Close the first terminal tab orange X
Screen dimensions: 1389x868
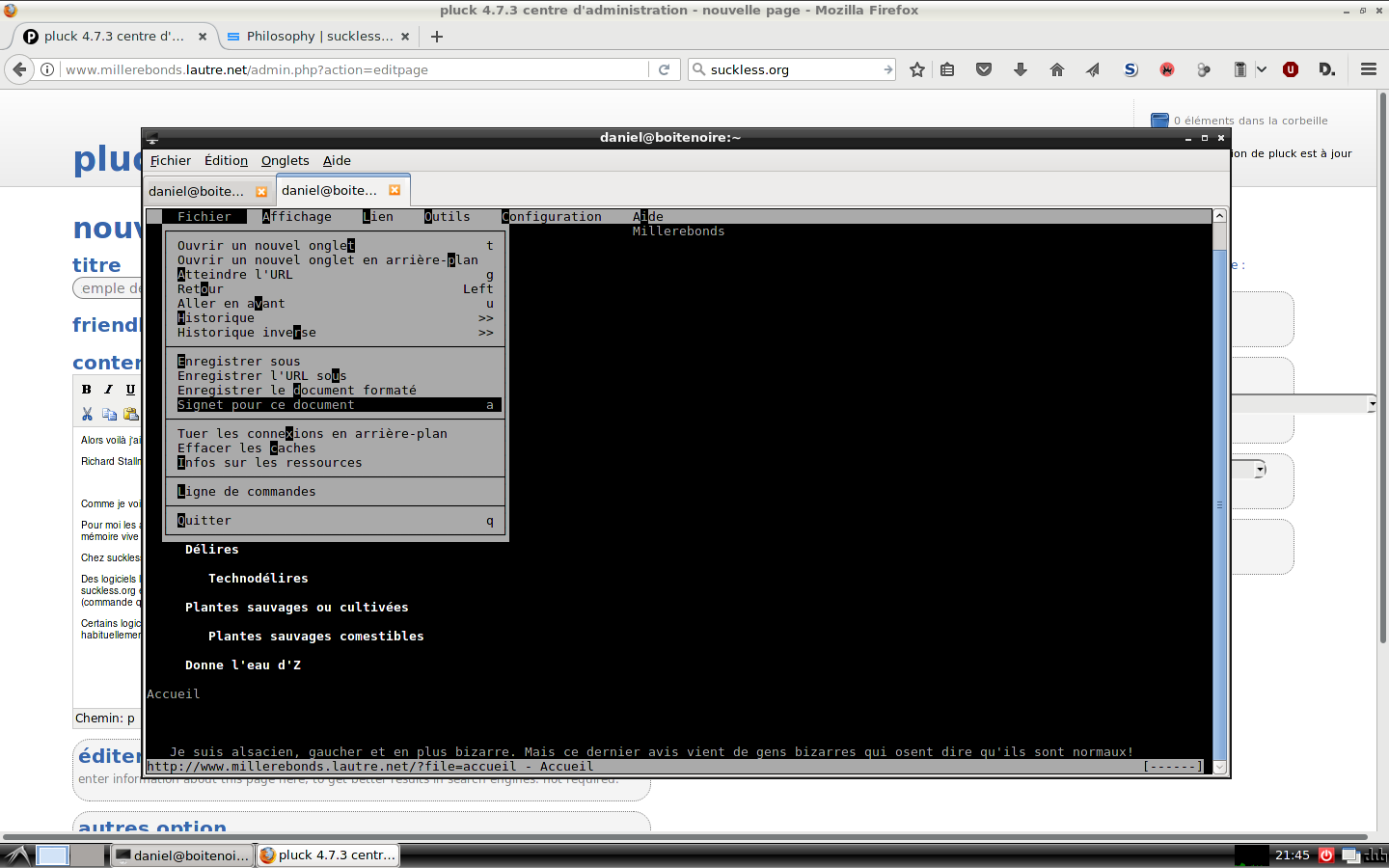[x=261, y=192]
